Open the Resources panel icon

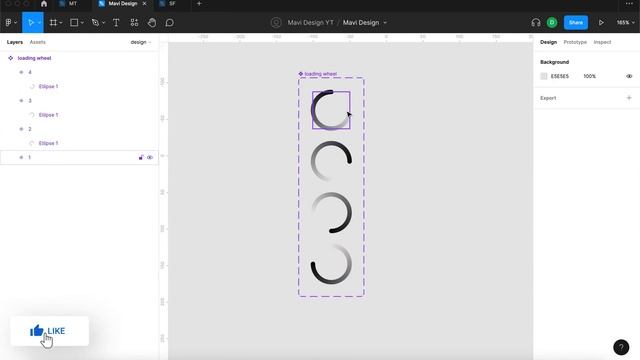click(x=134, y=23)
